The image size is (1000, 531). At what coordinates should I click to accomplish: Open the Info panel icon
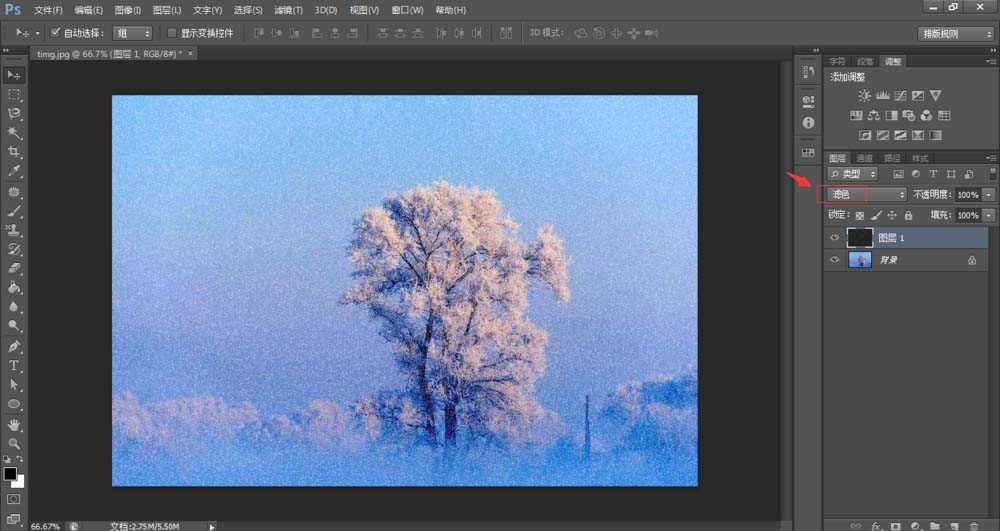808,122
